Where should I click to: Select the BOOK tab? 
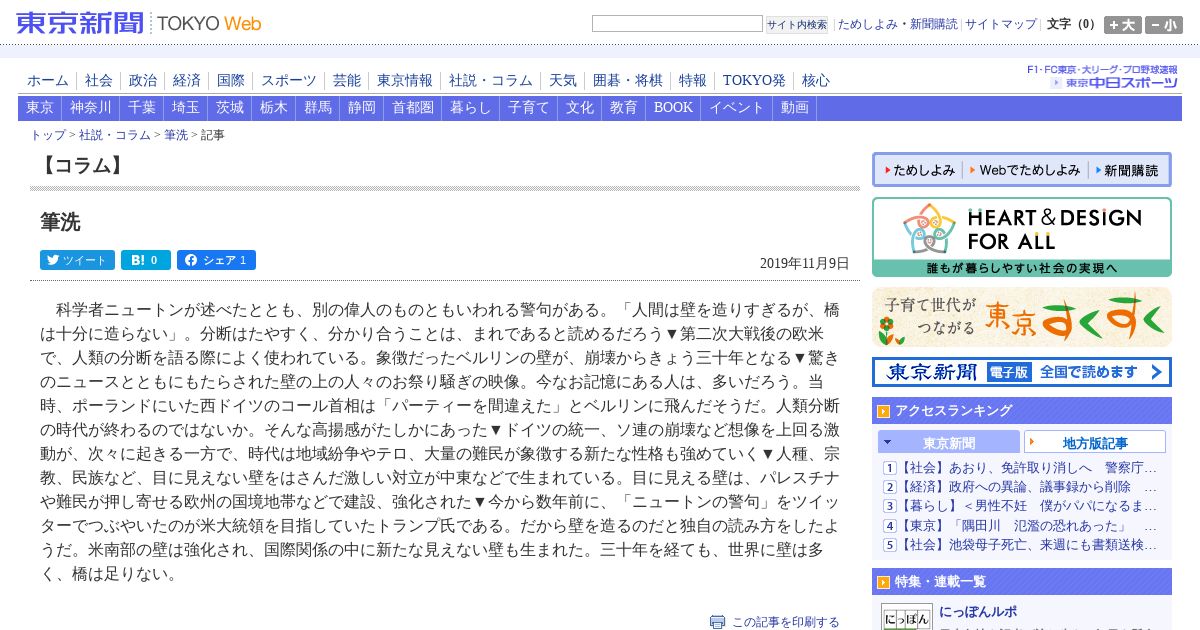pos(673,108)
